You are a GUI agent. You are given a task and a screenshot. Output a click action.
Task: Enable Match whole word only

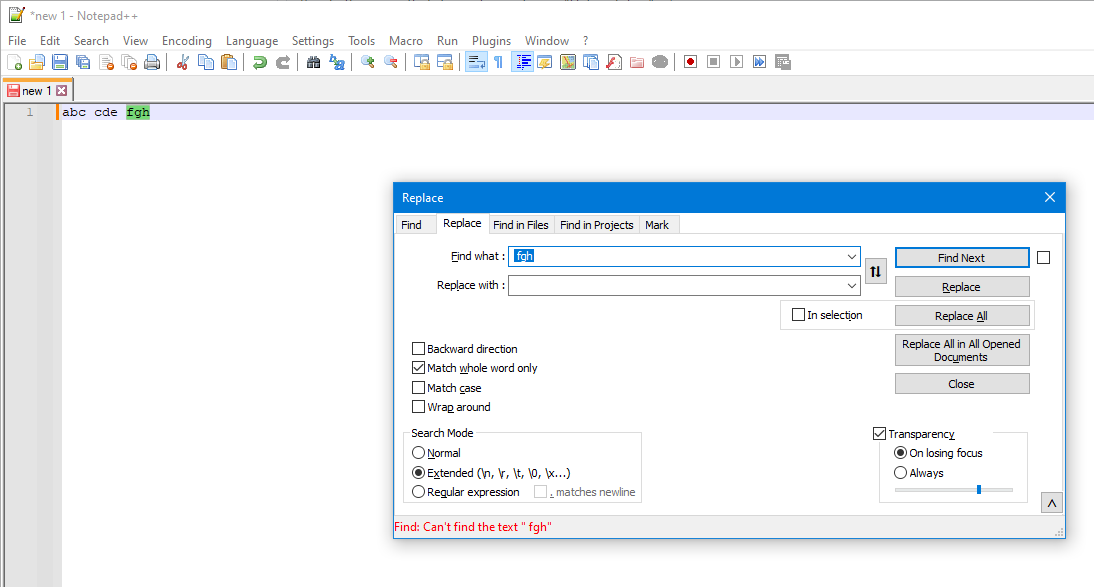point(418,368)
